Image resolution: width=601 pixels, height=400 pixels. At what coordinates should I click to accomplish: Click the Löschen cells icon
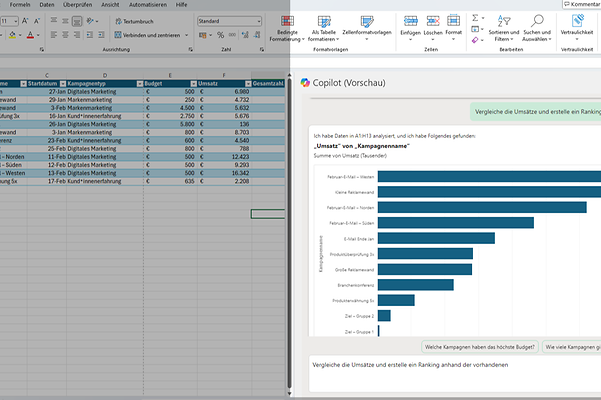(x=431, y=21)
